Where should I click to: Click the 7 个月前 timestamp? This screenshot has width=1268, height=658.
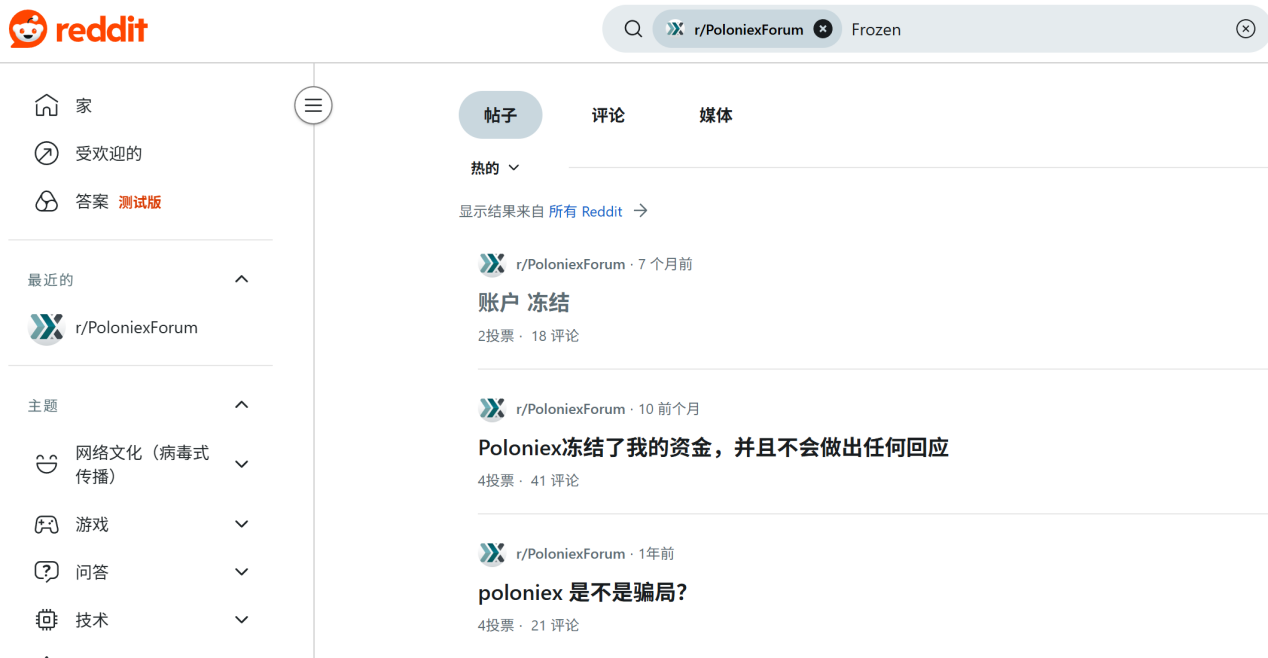665,264
